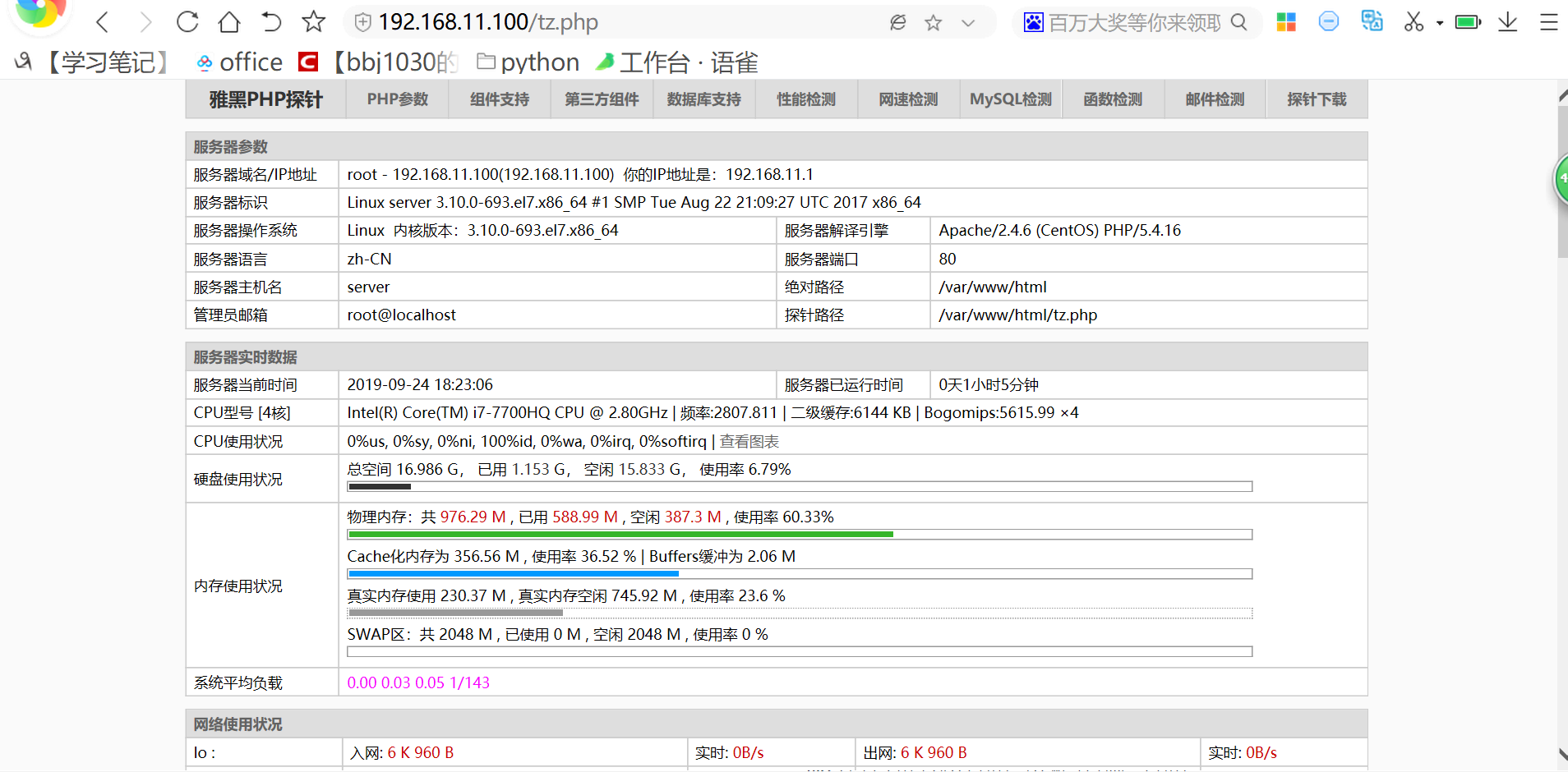The width and height of the screenshot is (1568, 772).
Task: Click the blue round message icon
Action: click(1328, 22)
